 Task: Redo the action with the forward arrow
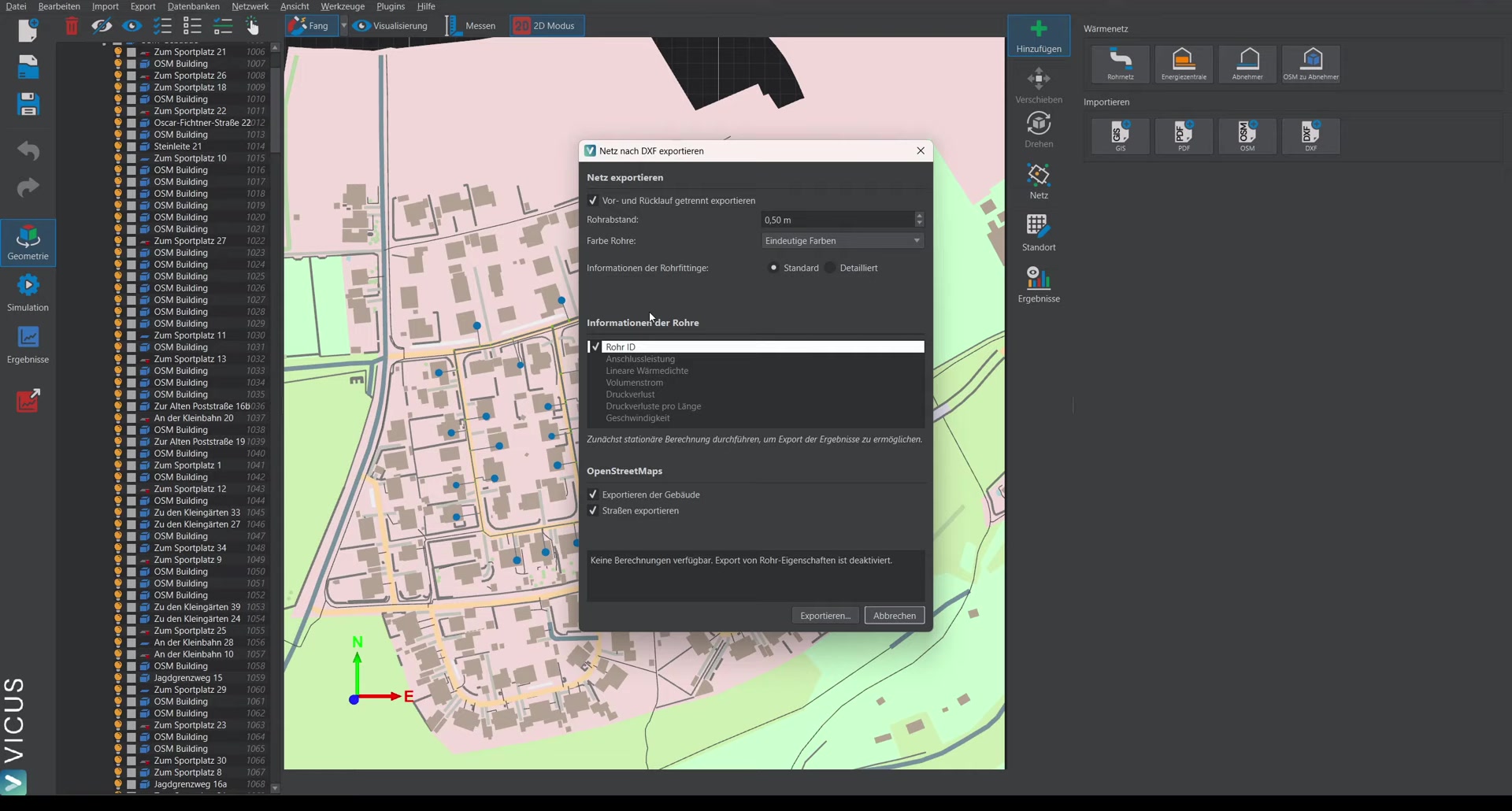28,187
